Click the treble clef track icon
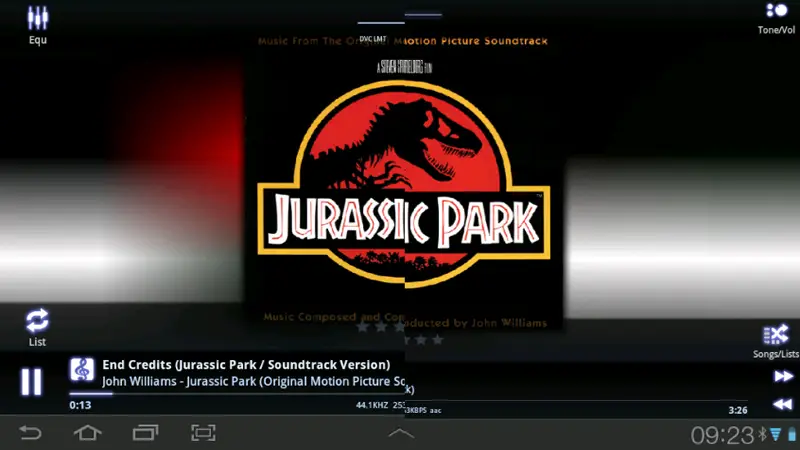The width and height of the screenshot is (800, 450). [x=82, y=369]
